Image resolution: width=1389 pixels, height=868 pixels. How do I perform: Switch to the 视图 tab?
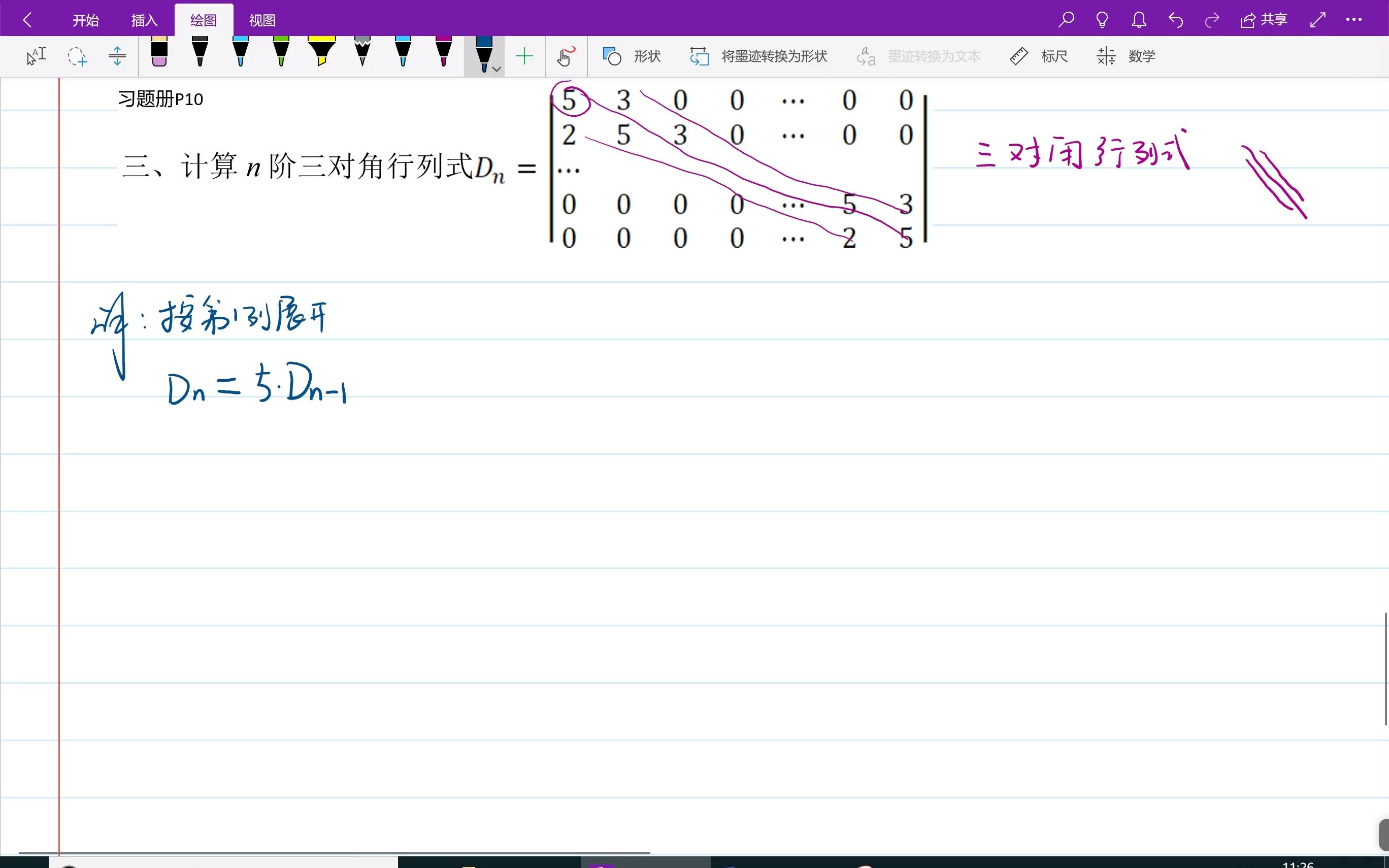coord(262,20)
